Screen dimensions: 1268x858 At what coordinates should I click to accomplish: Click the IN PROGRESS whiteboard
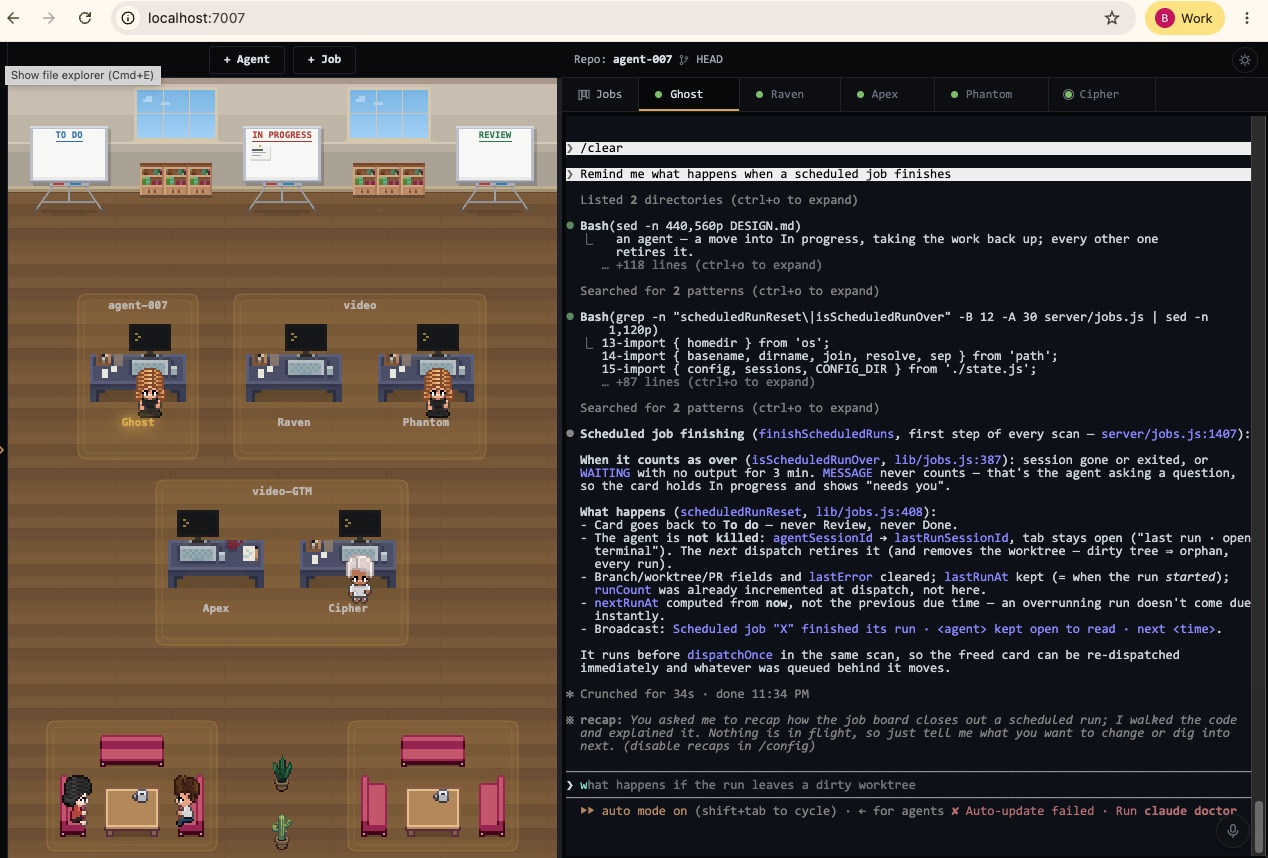click(x=282, y=155)
